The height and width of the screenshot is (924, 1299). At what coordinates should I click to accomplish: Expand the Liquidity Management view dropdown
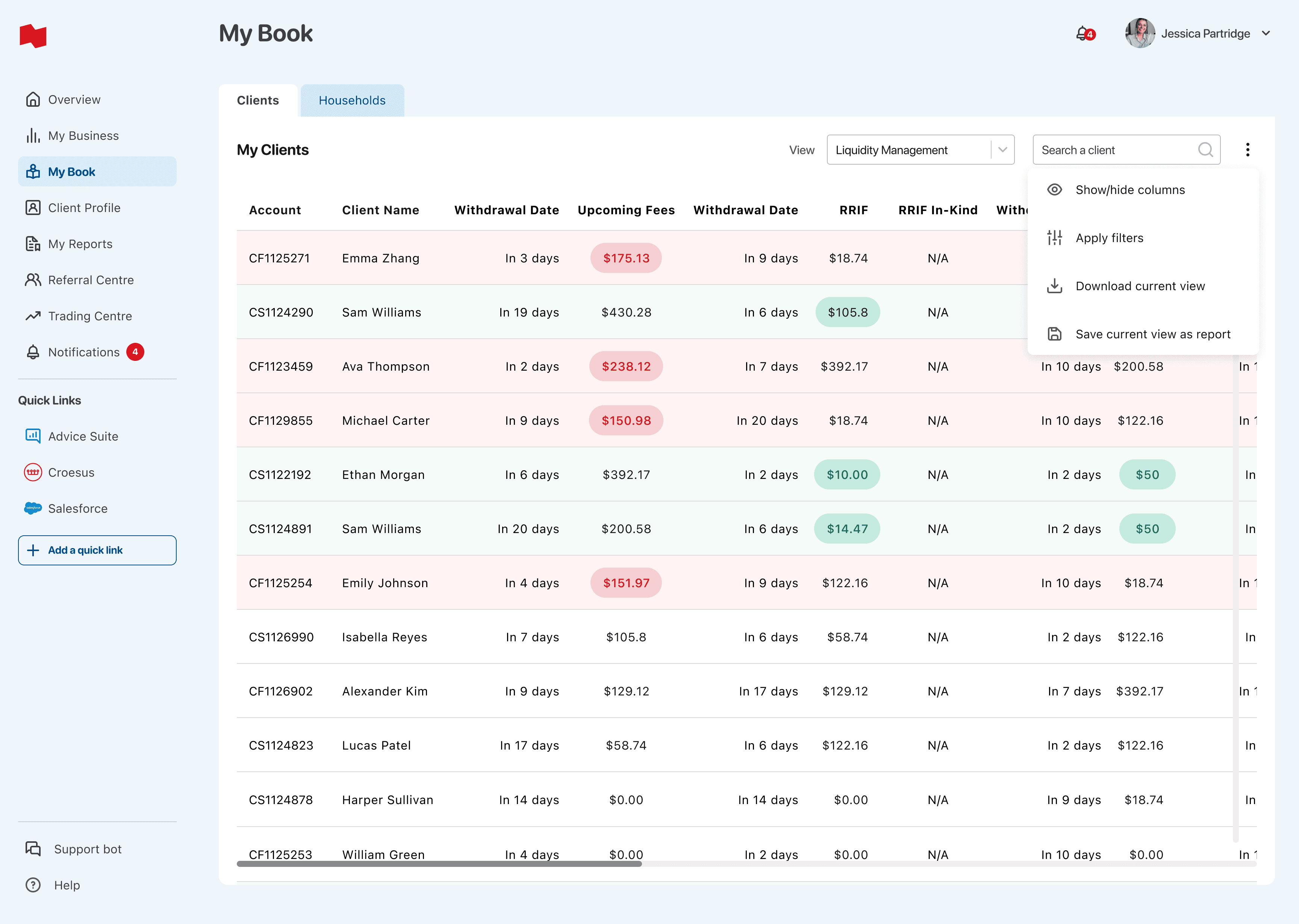click(1002, 150)
